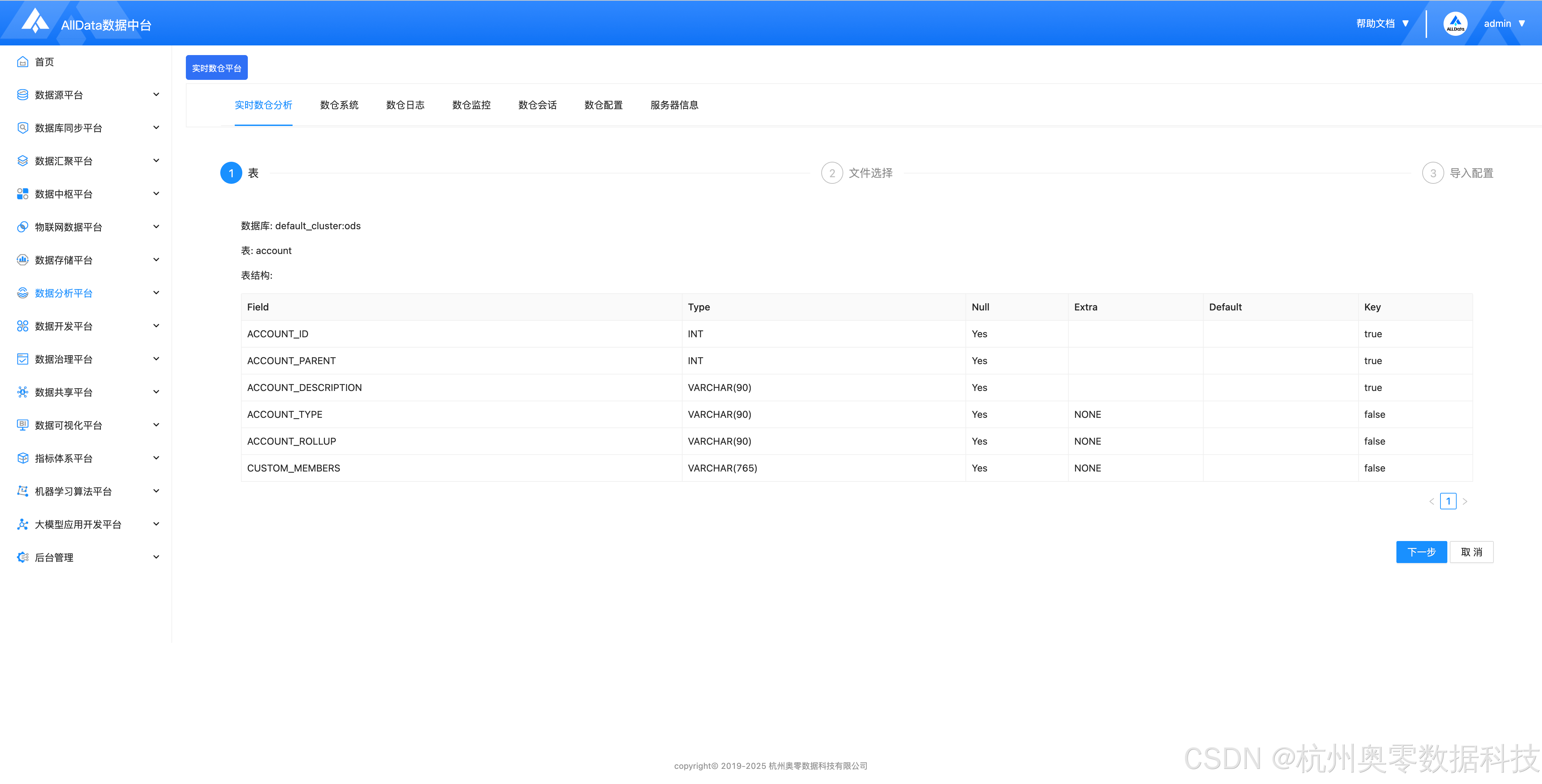Viewport: 1542px width, 784px height.
Task: Switch to the 数仓监控 tab
Action: pos(471,105)
